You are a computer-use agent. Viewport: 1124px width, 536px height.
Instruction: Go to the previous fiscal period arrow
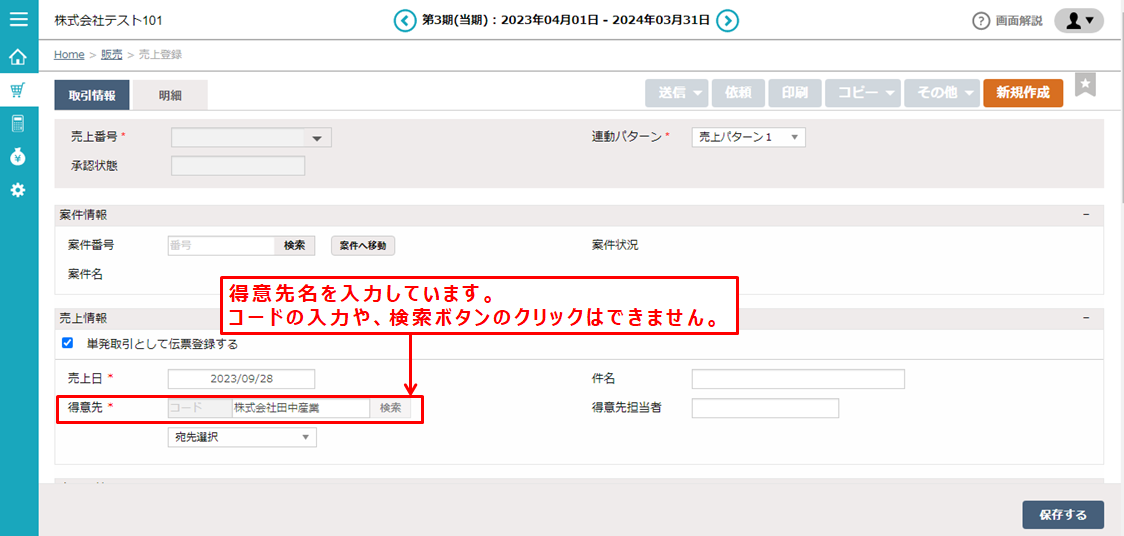click(405, 20)
